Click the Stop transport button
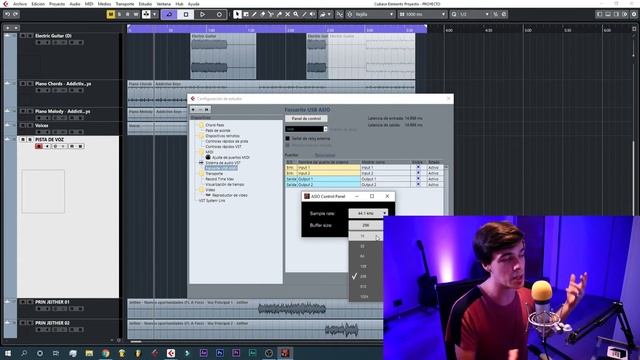The image size is (640, 360). 186,14
